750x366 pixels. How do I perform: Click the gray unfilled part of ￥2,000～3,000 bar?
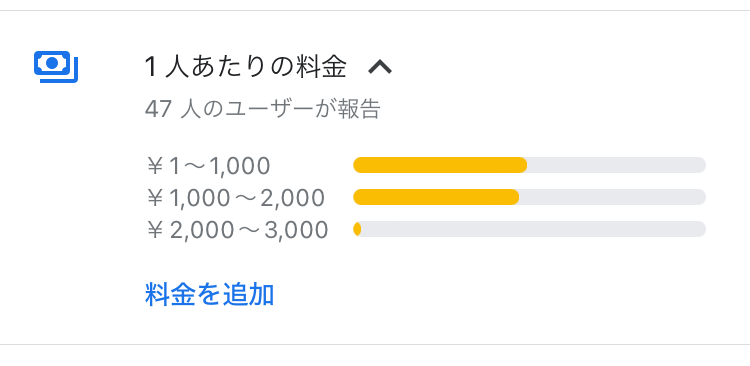coord(533,229)
